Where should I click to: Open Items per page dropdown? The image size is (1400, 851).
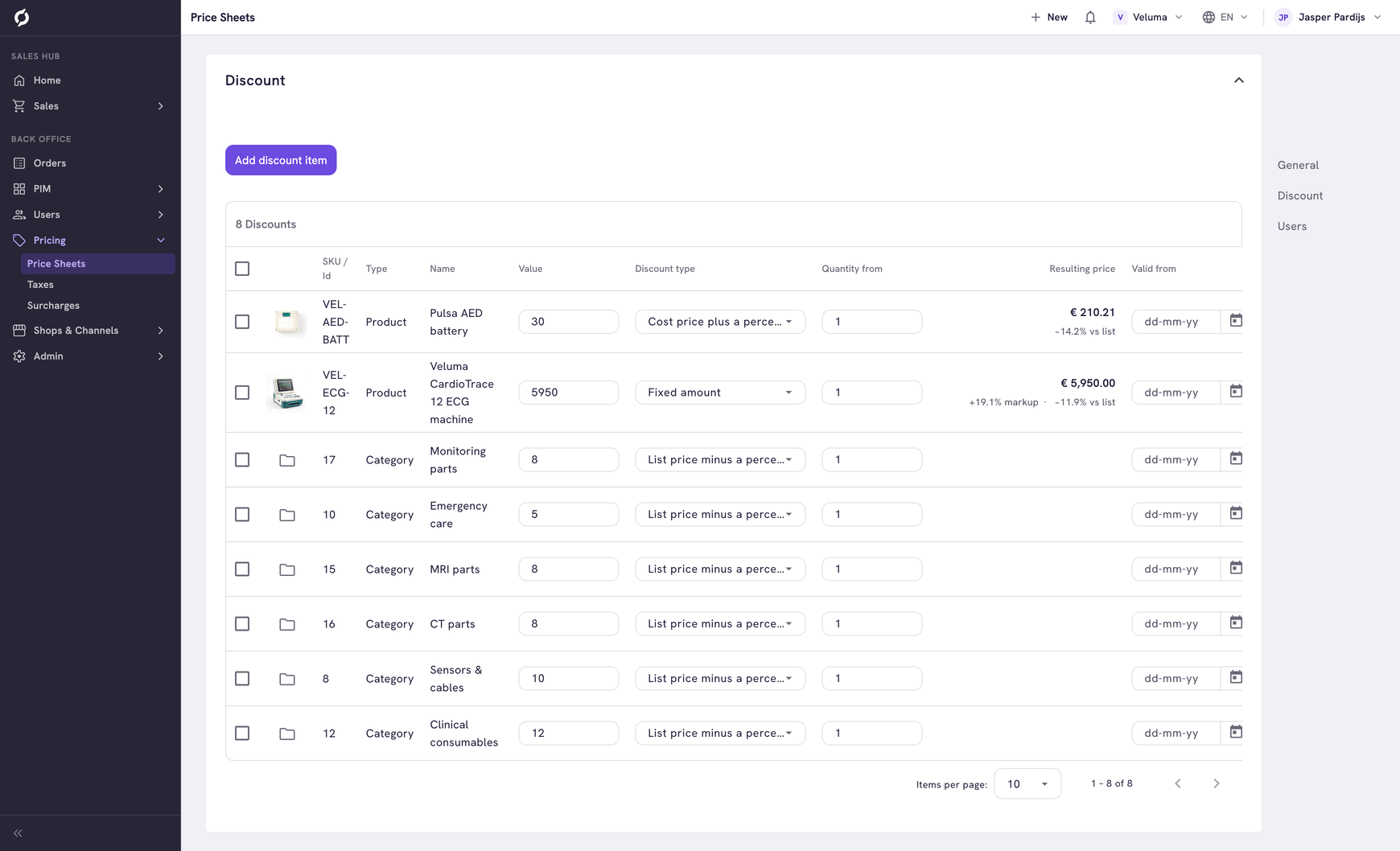[1027, 783]
